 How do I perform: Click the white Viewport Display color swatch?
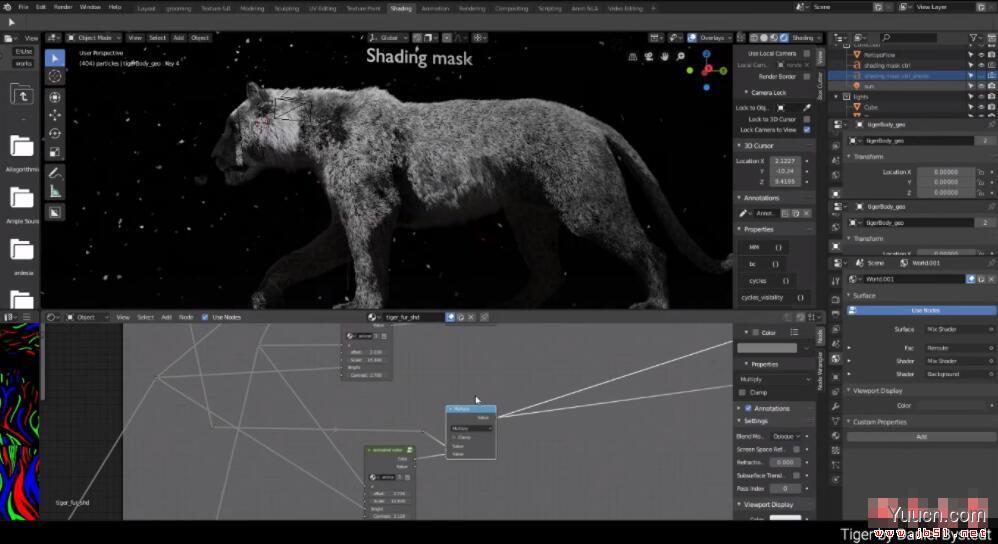[785, 518]
